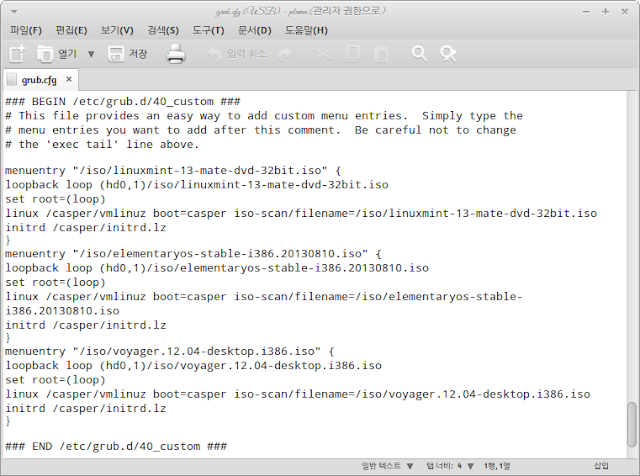Open the 도움말(H) menu
The image size is (640, 476).
point(306,30)
